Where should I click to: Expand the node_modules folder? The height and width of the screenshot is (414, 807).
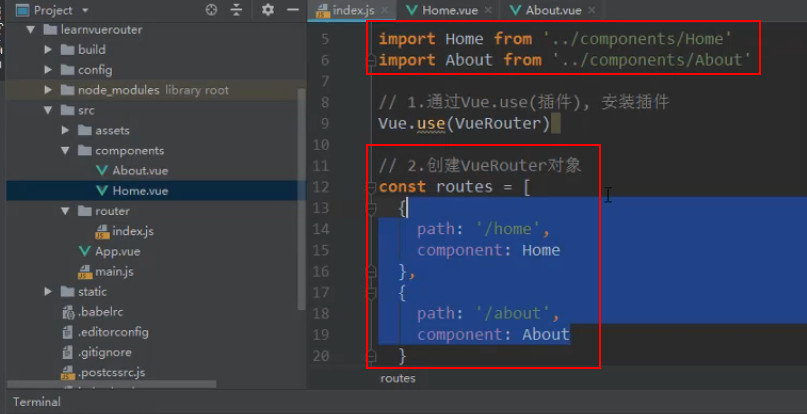(48, 90)
